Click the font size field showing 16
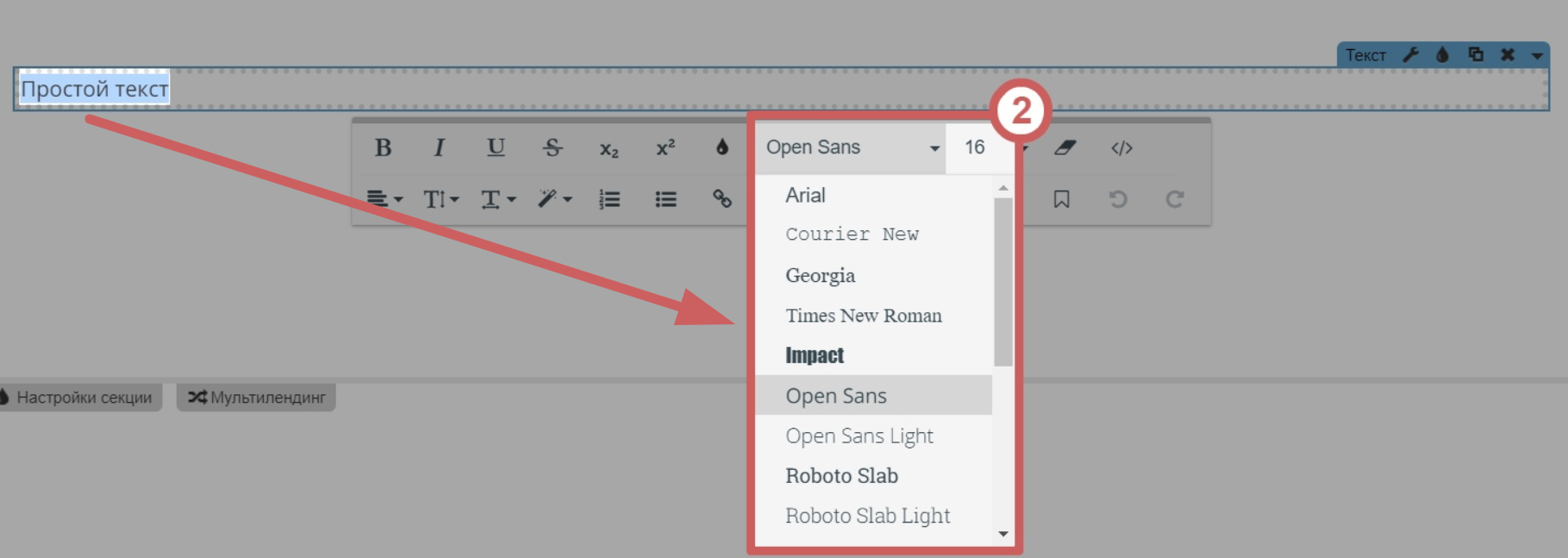Viewport: 1568px width, 558px height. [x=974, y=147]
